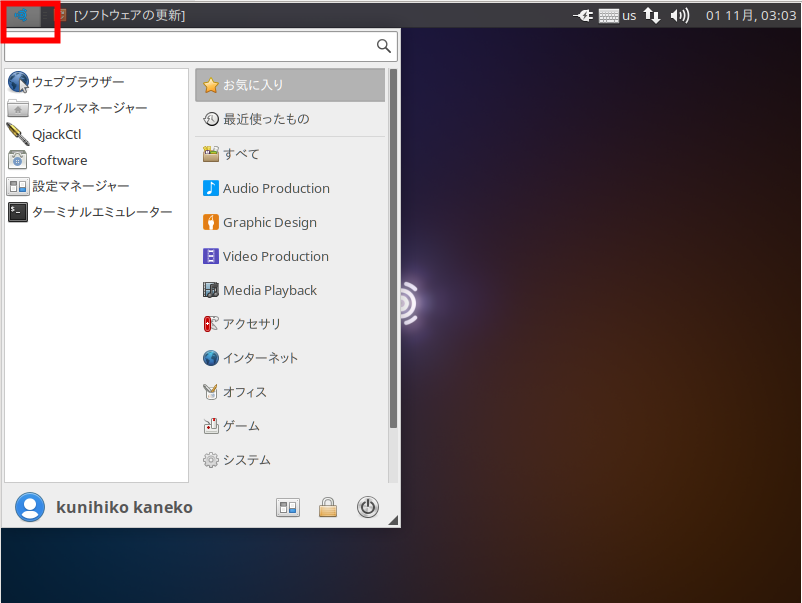This screenshot has height=603, width=802.
Task: Click the category list vertical scrollbar
Action: pyautogui.click(x=393, y=249)
